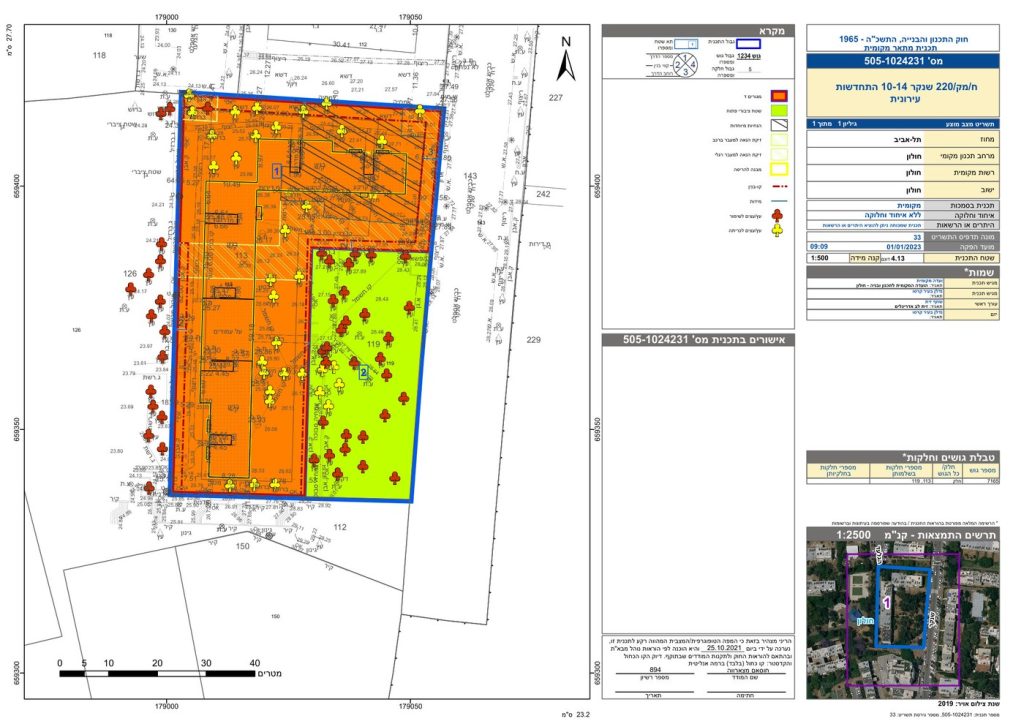The image size is (1024, 724).
Task: Click the טבלת גושים וחלקות table header
Action: 903,457
